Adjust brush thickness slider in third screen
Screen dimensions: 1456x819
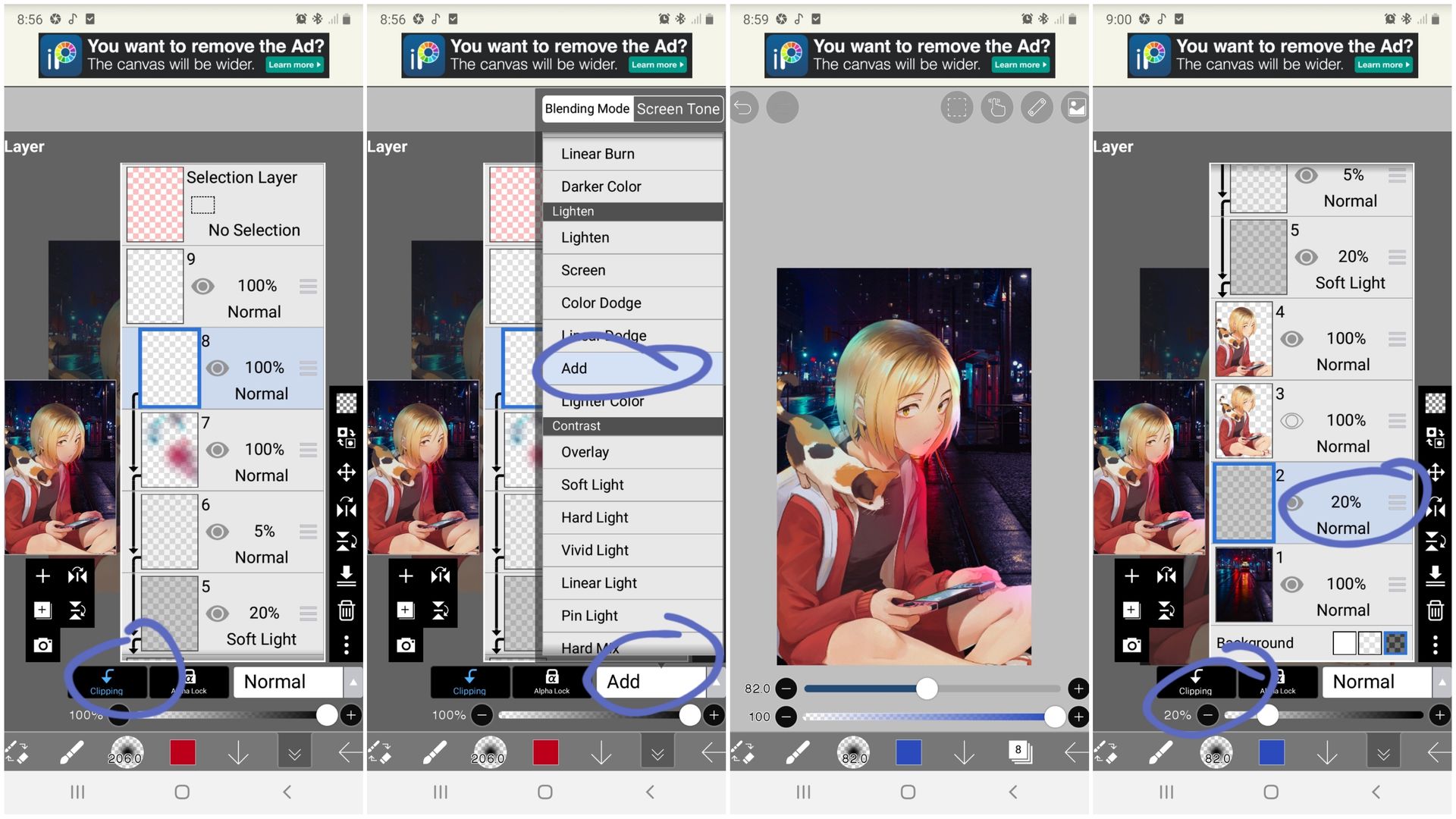click(x=932, y=689)
